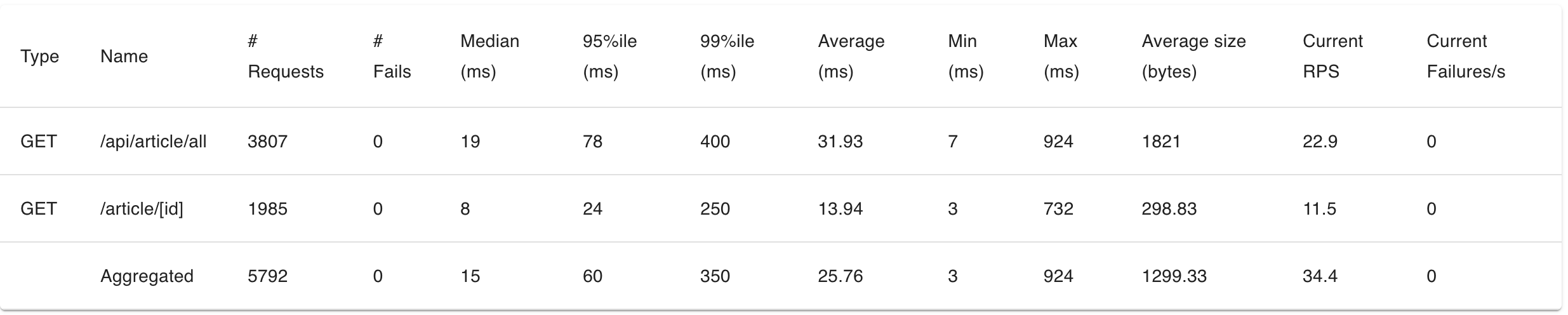Click the Min (ms) header
Viewport: 1568px width, 315px height.
click(x=966, y=57)
